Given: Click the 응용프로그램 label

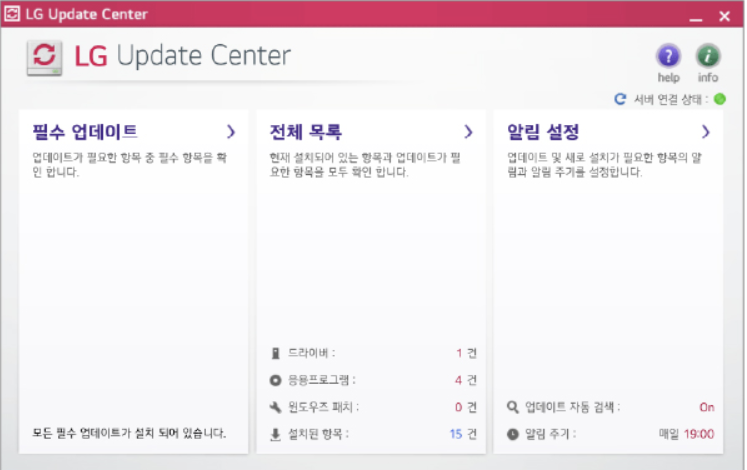Looking at the screenshot, I should coord(322,380).
